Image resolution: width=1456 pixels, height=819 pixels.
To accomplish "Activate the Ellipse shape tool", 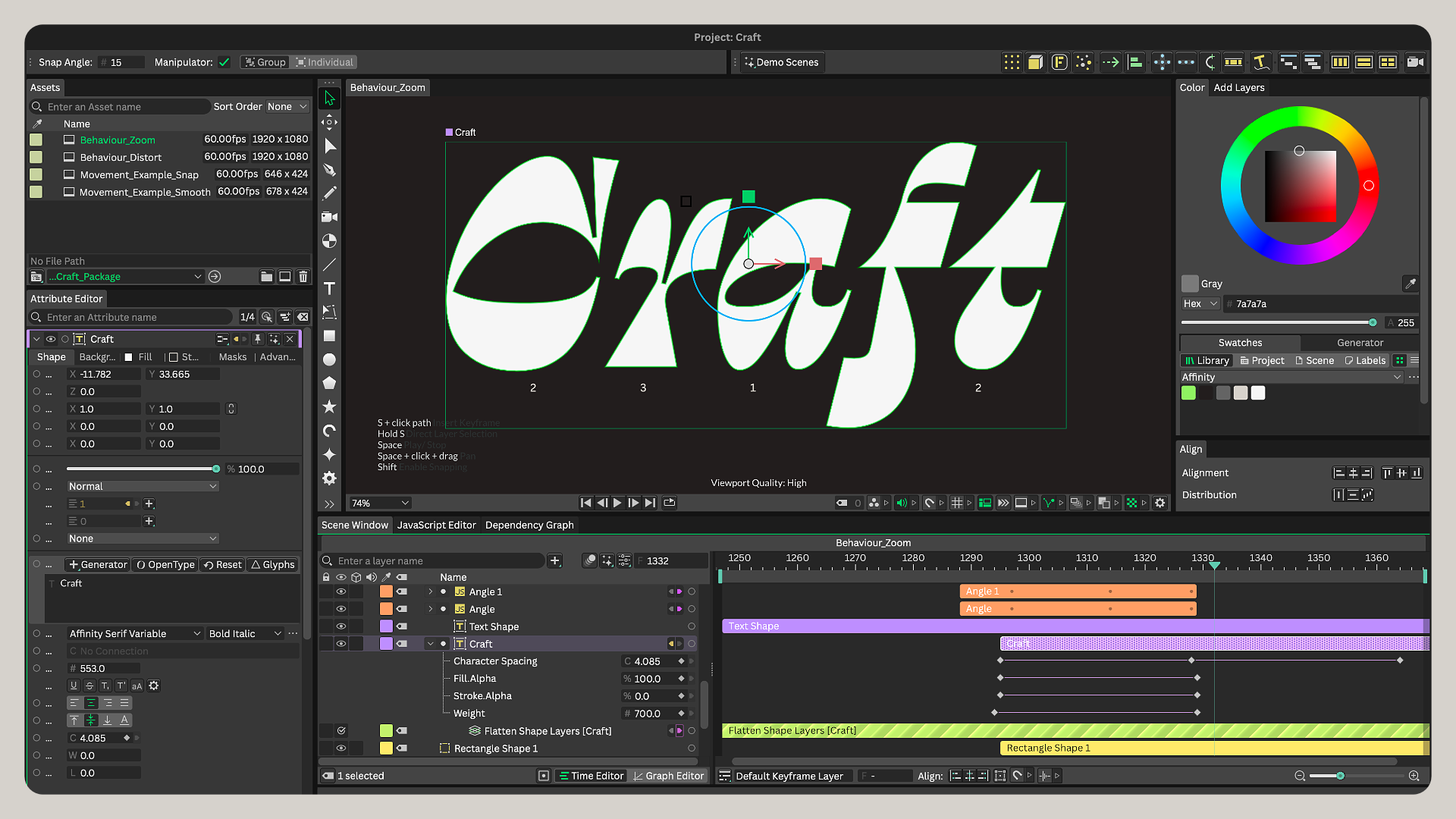I will (329, 359).
